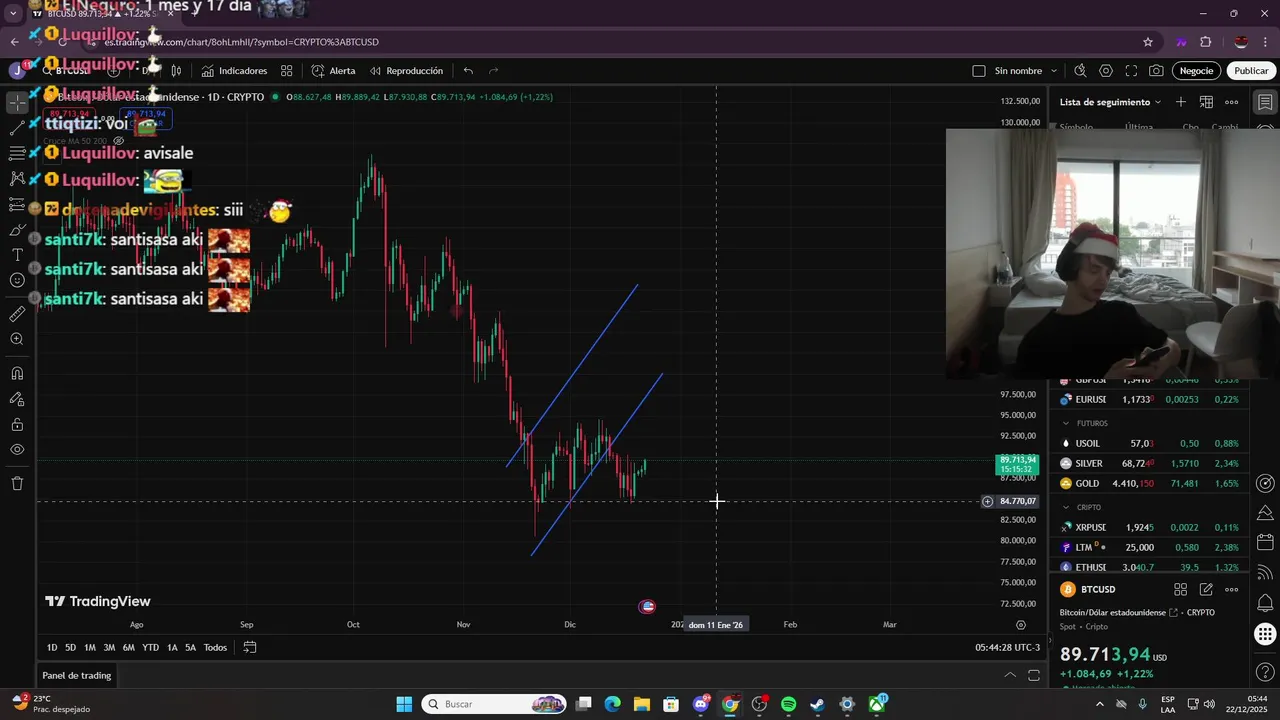Screen dimensions: 1280x720
Task: Open the forecasting and measurement tools
Action: [x=17, y=204]
